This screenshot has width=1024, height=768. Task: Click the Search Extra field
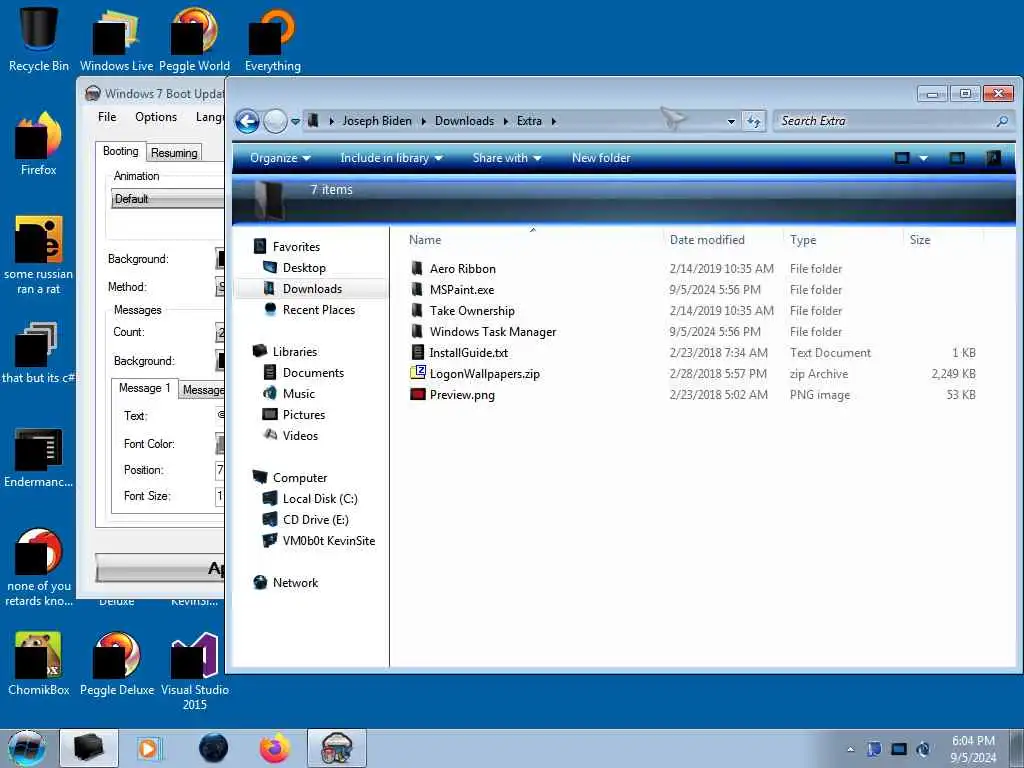(893, 121)
